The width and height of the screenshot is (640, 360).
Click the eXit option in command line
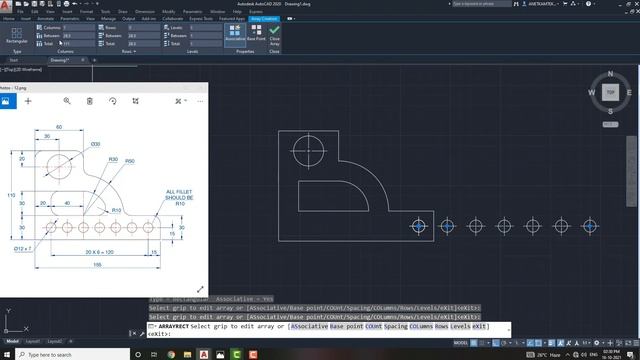click(479, 326)
